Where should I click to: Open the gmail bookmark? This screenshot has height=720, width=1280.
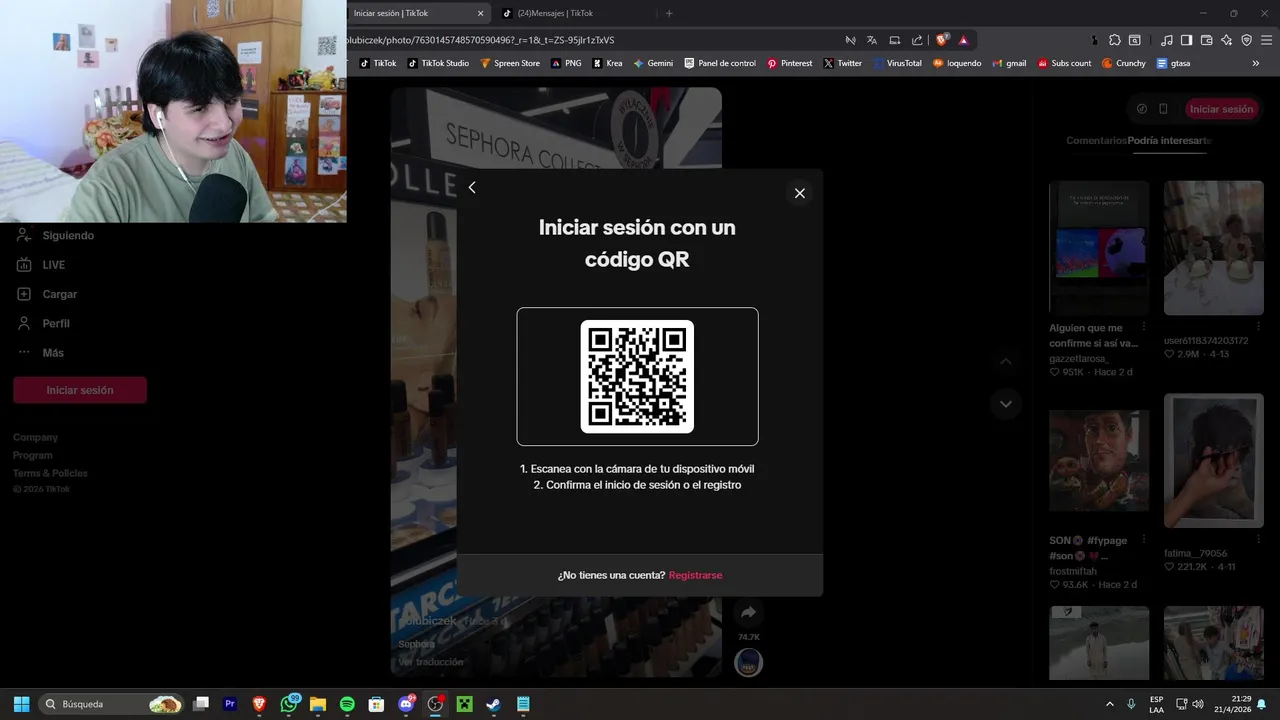click(1009, 63)
